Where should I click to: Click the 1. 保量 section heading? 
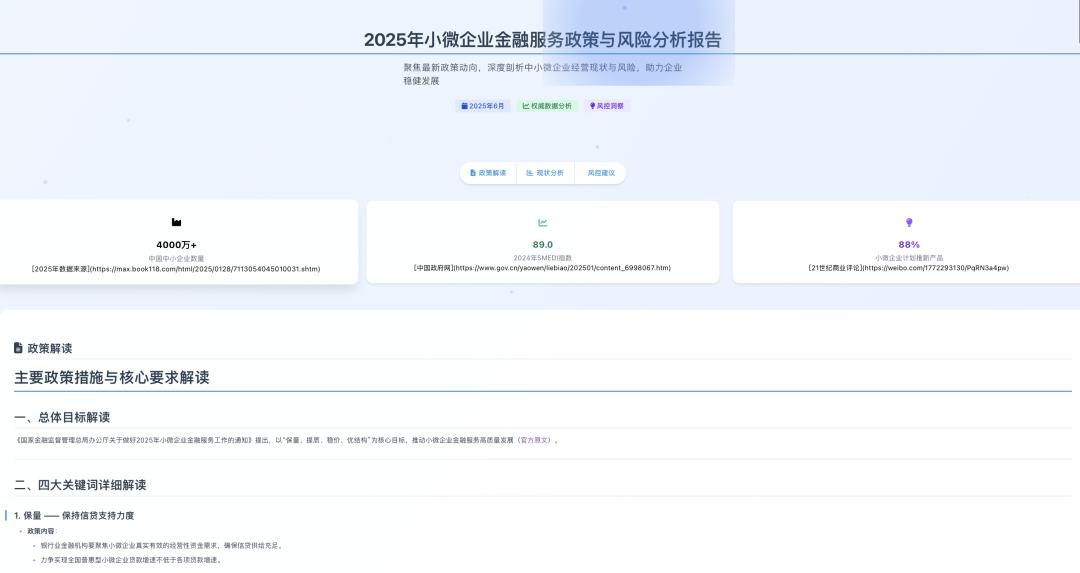(74, 515)
